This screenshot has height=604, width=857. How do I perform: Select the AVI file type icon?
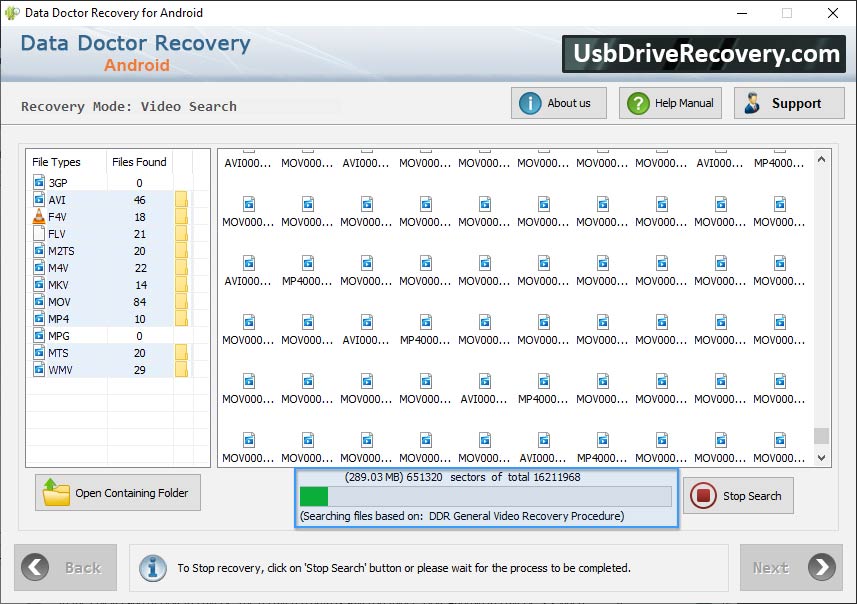39,199
